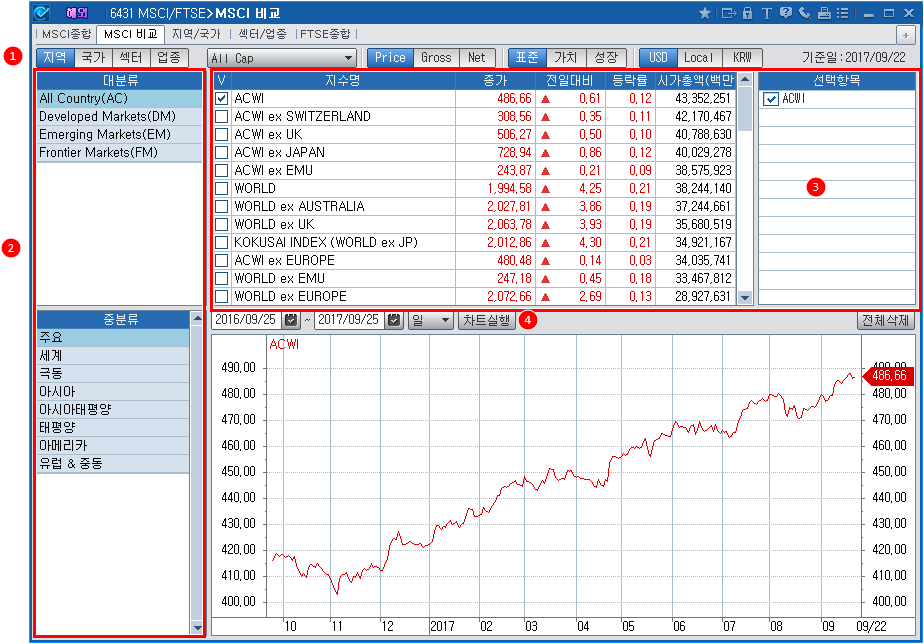Select Frontier Markets(FM) in 대분류
This screenshot has width=924, height=644.
click(x=120, y=153)
